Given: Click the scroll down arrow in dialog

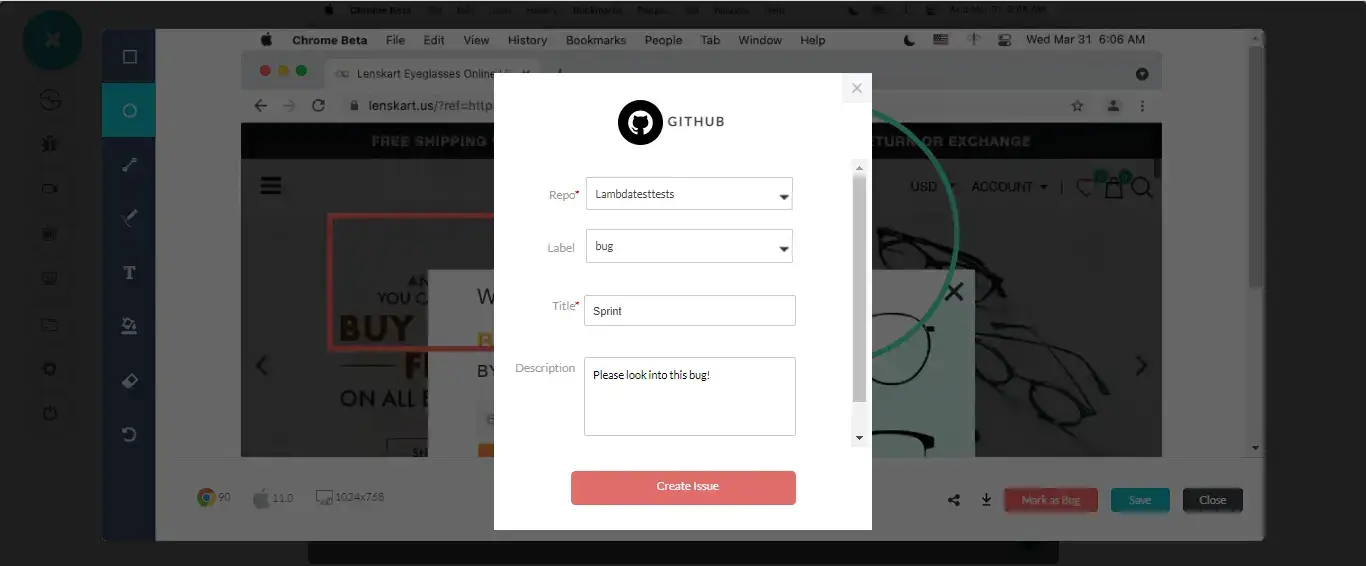Looking at the screenshot, I should [858, 438].
